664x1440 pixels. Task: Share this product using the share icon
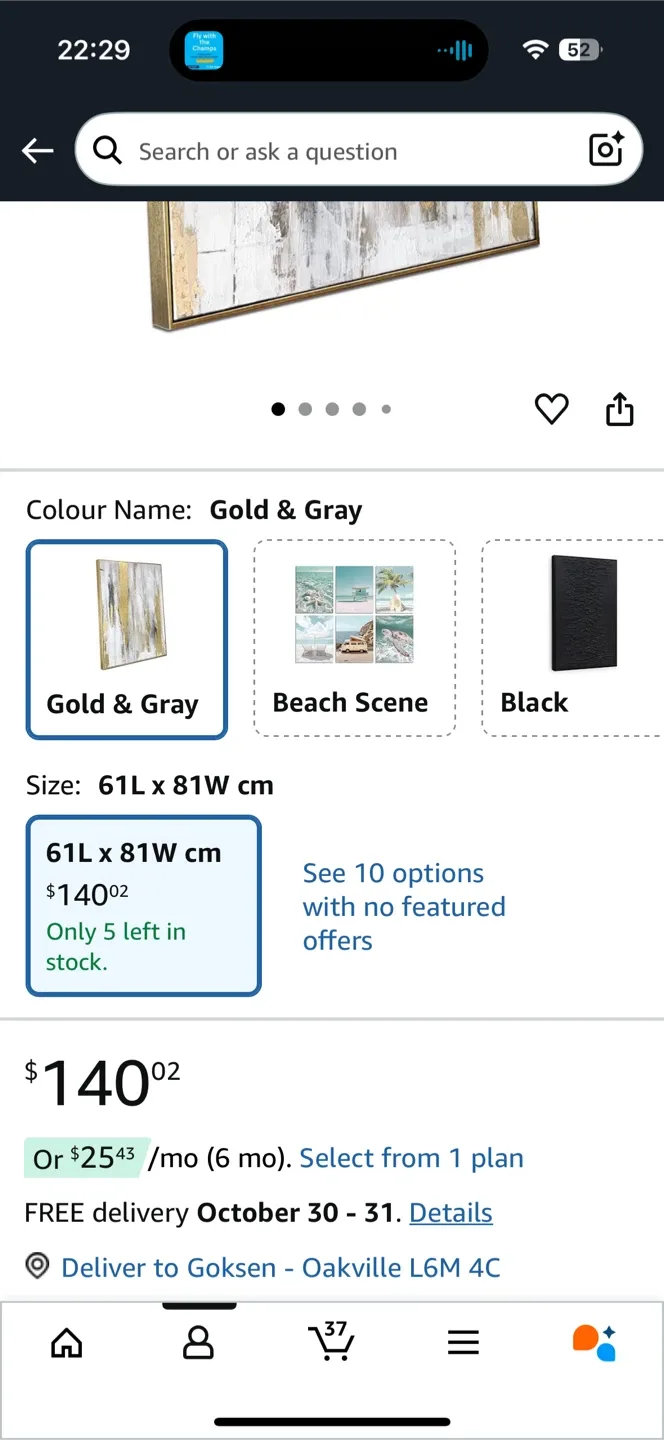pos(619,409)
